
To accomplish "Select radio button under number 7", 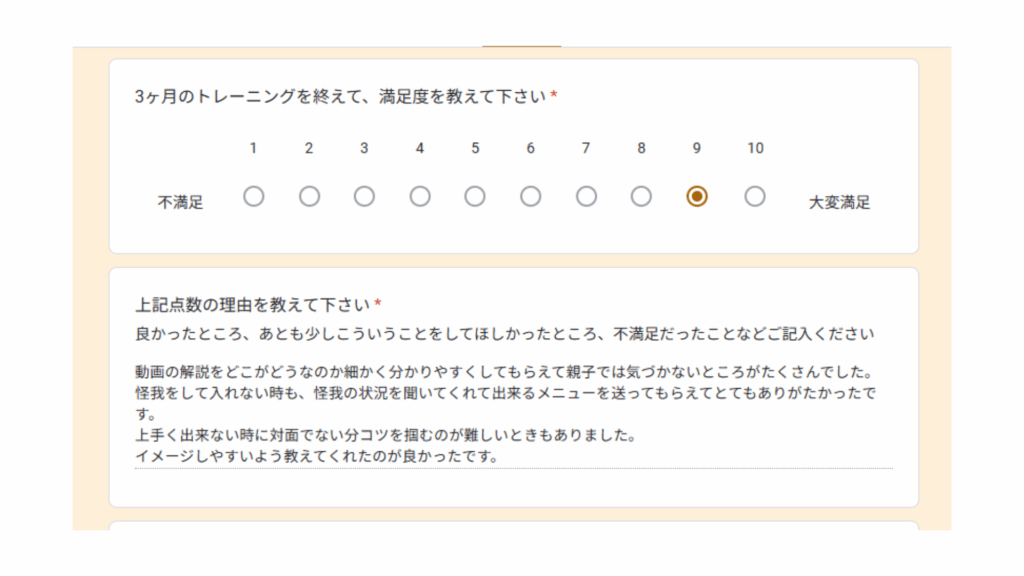I will (586, 197).
